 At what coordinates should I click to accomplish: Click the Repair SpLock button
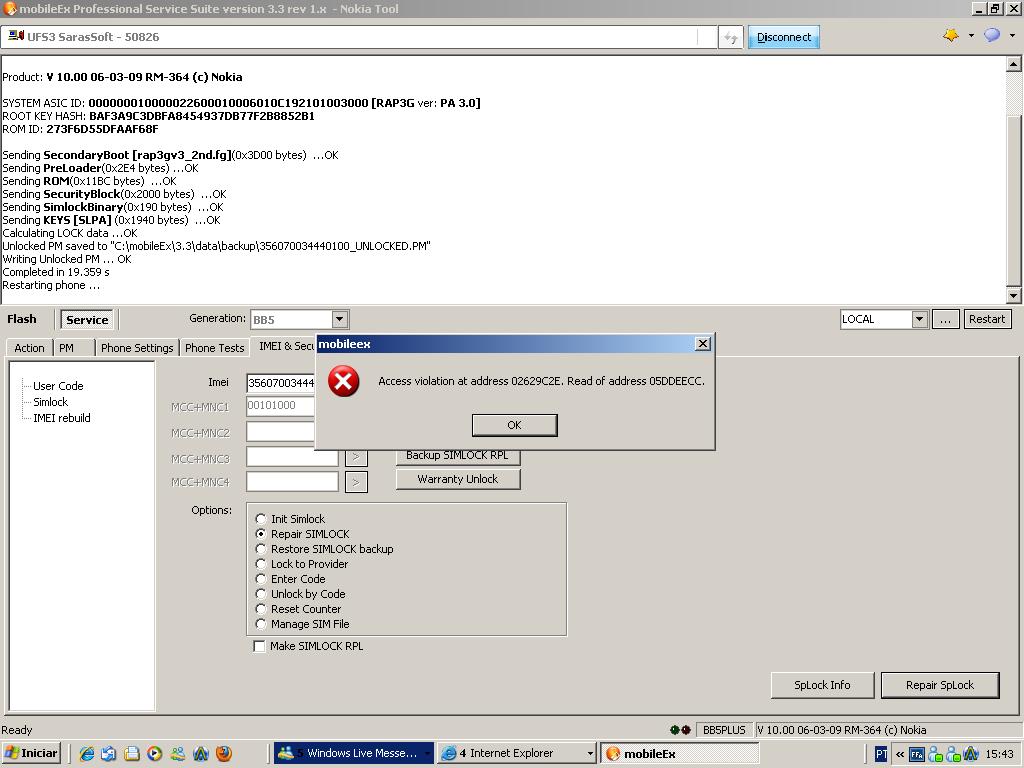940,685
